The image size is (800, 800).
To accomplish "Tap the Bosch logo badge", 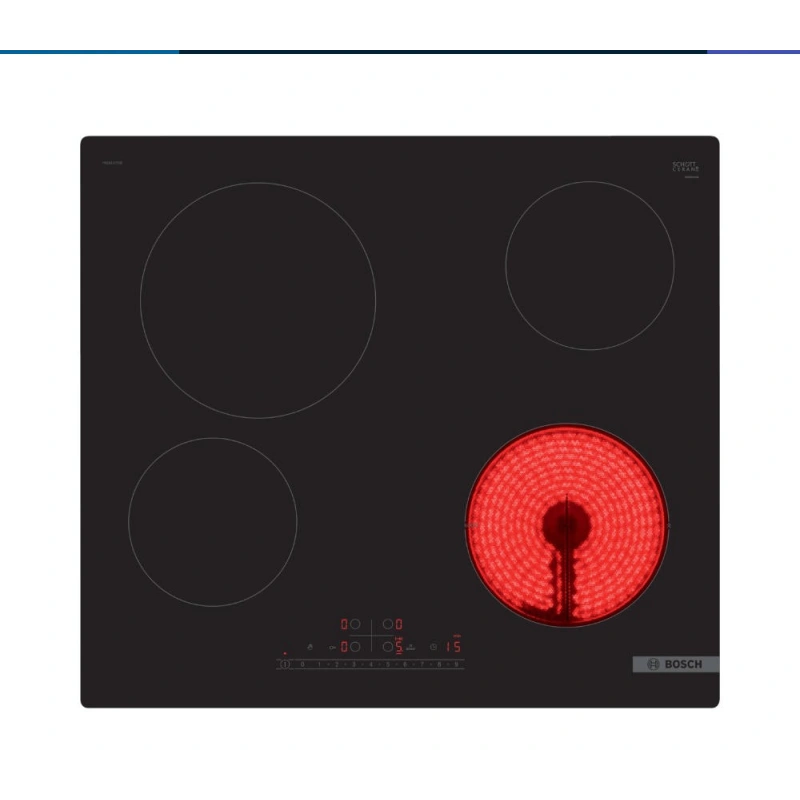I will [x=676, y=664].
